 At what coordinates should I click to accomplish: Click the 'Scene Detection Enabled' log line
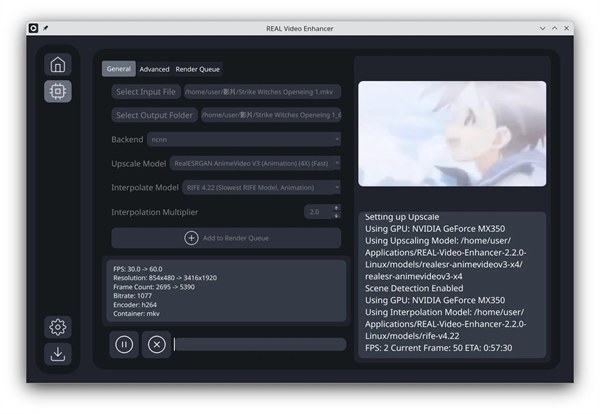414,288
